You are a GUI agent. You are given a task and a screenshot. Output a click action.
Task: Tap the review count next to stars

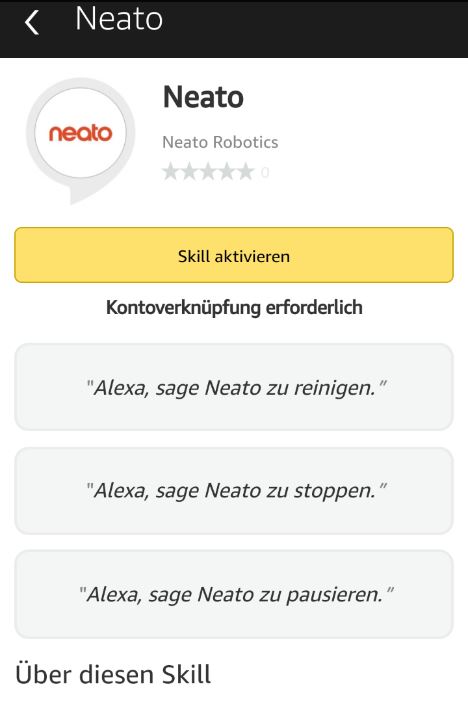(x=265, y=172)
